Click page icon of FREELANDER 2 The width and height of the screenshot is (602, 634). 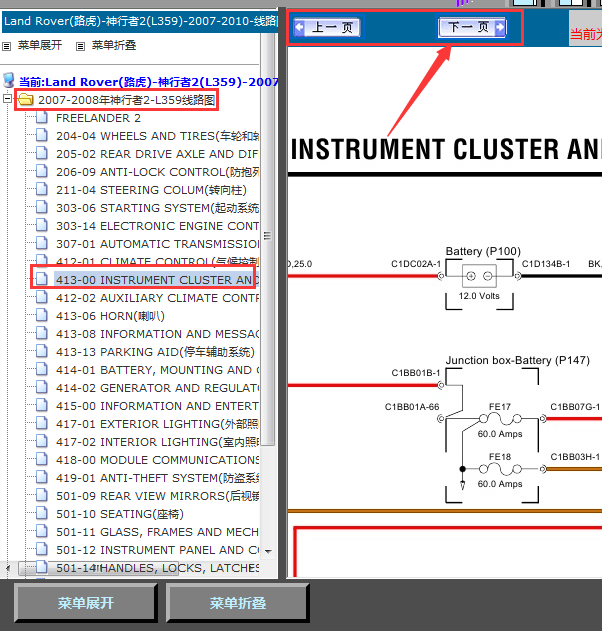click(42, 117)
